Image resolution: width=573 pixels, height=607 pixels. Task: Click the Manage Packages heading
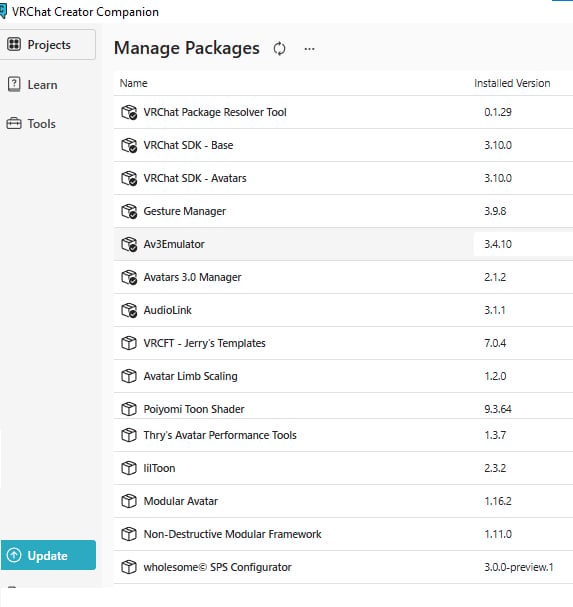(187, 48)
